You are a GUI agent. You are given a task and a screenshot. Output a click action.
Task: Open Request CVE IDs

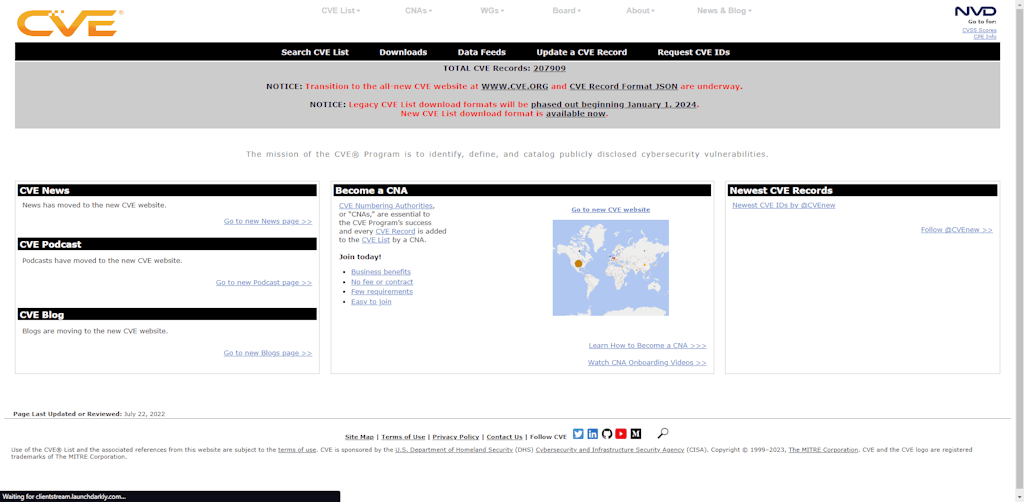[x=694, y=52]
